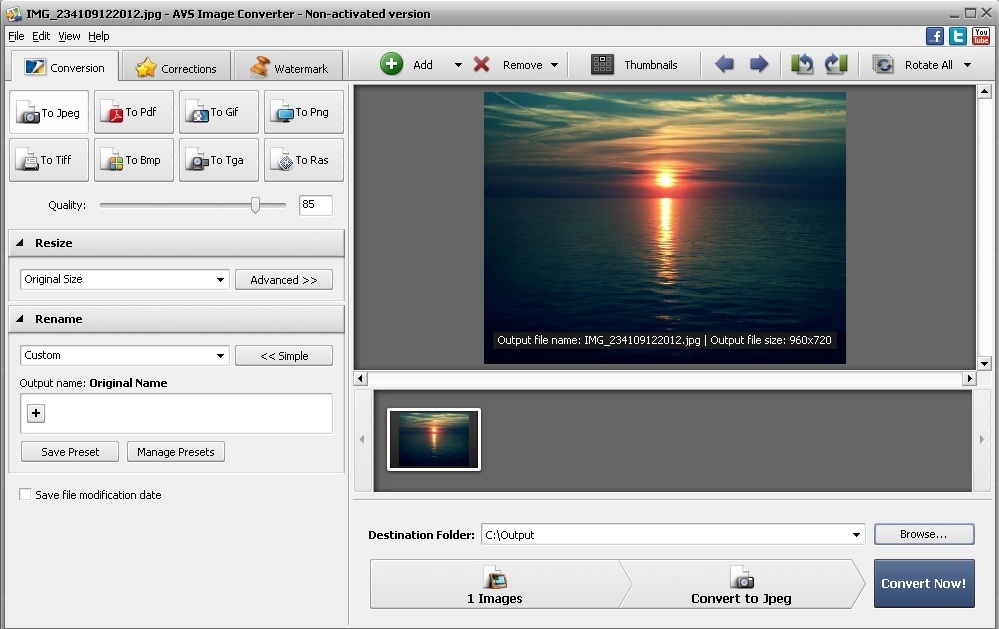
Task: Rotate the image counterclockwise
Action: pos(801,63)
